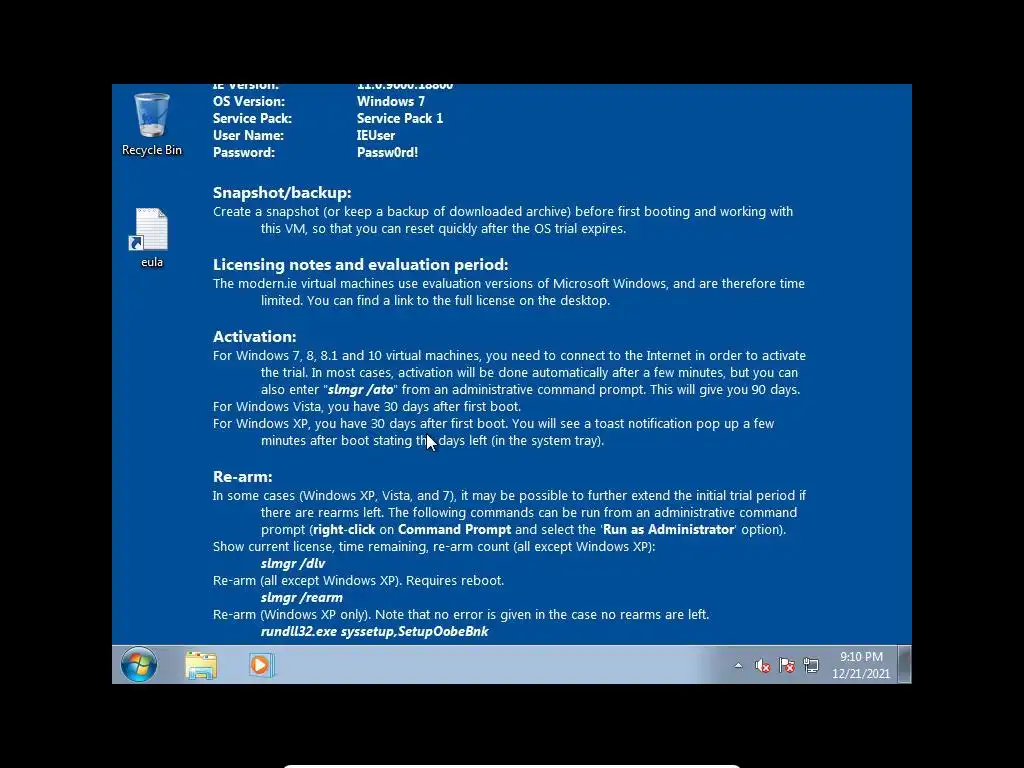Click the 'slmgr /rearm' command text
Viewport: 1024px width, 768px height.
click(x=302, y=597)
